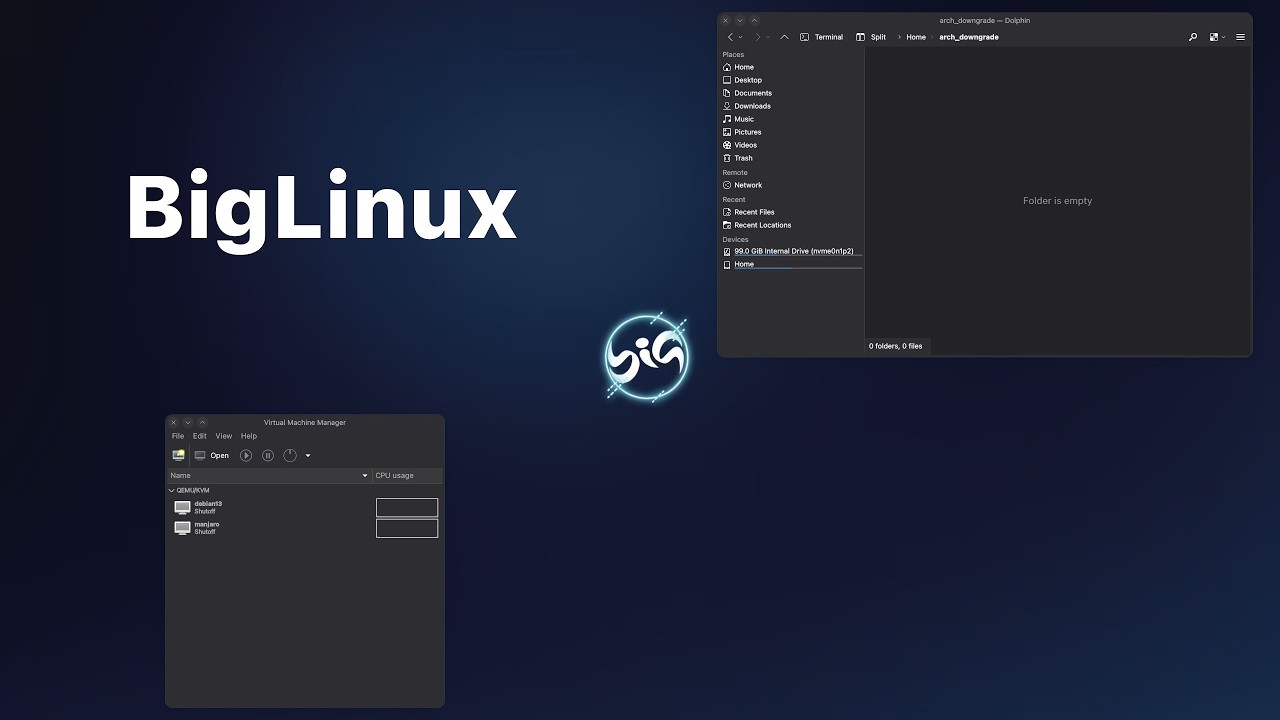Select the Home device under Devices
1280x720 pixels.
pyautogui.click(x=791, y=265)
